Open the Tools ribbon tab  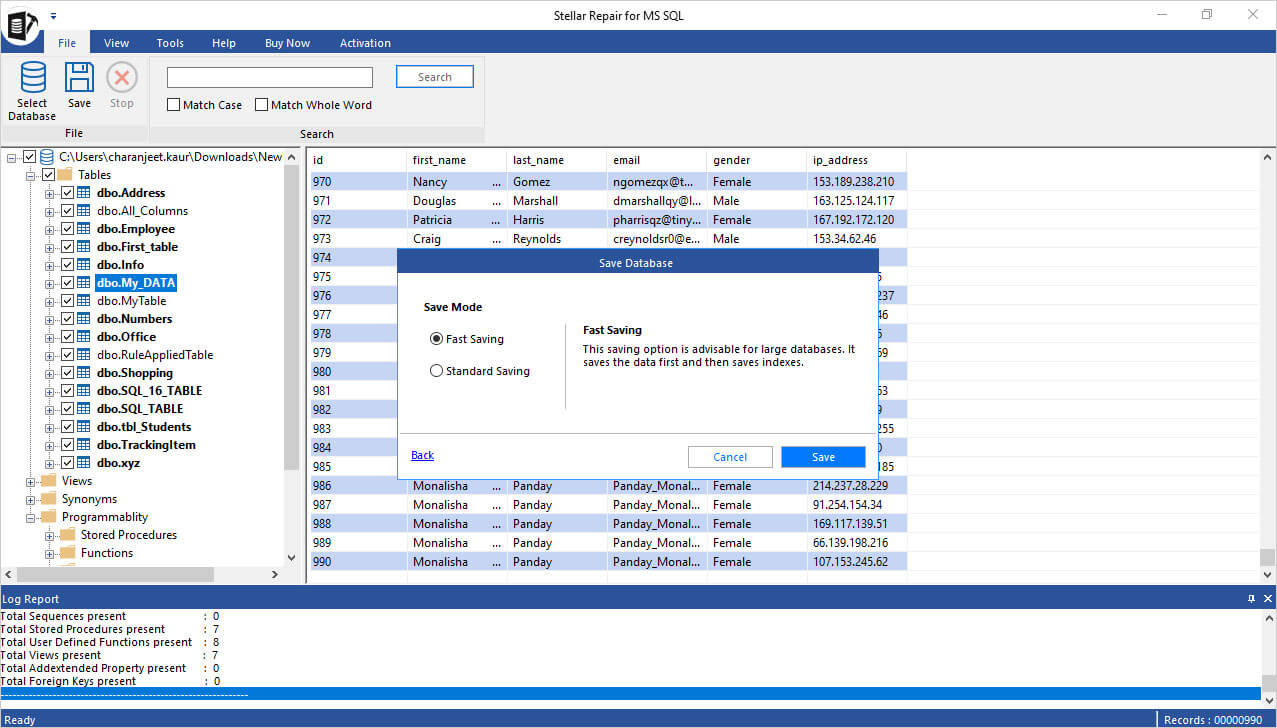point(170,43)
